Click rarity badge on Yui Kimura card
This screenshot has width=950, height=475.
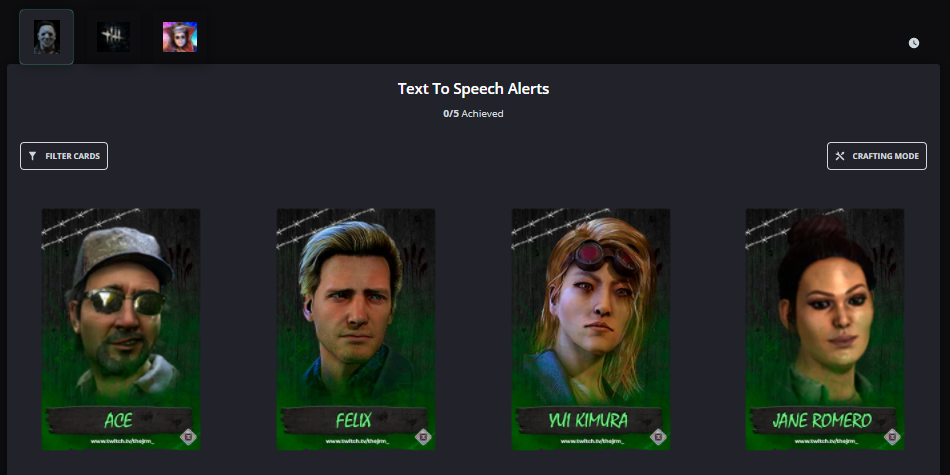[x=658, y=436]
